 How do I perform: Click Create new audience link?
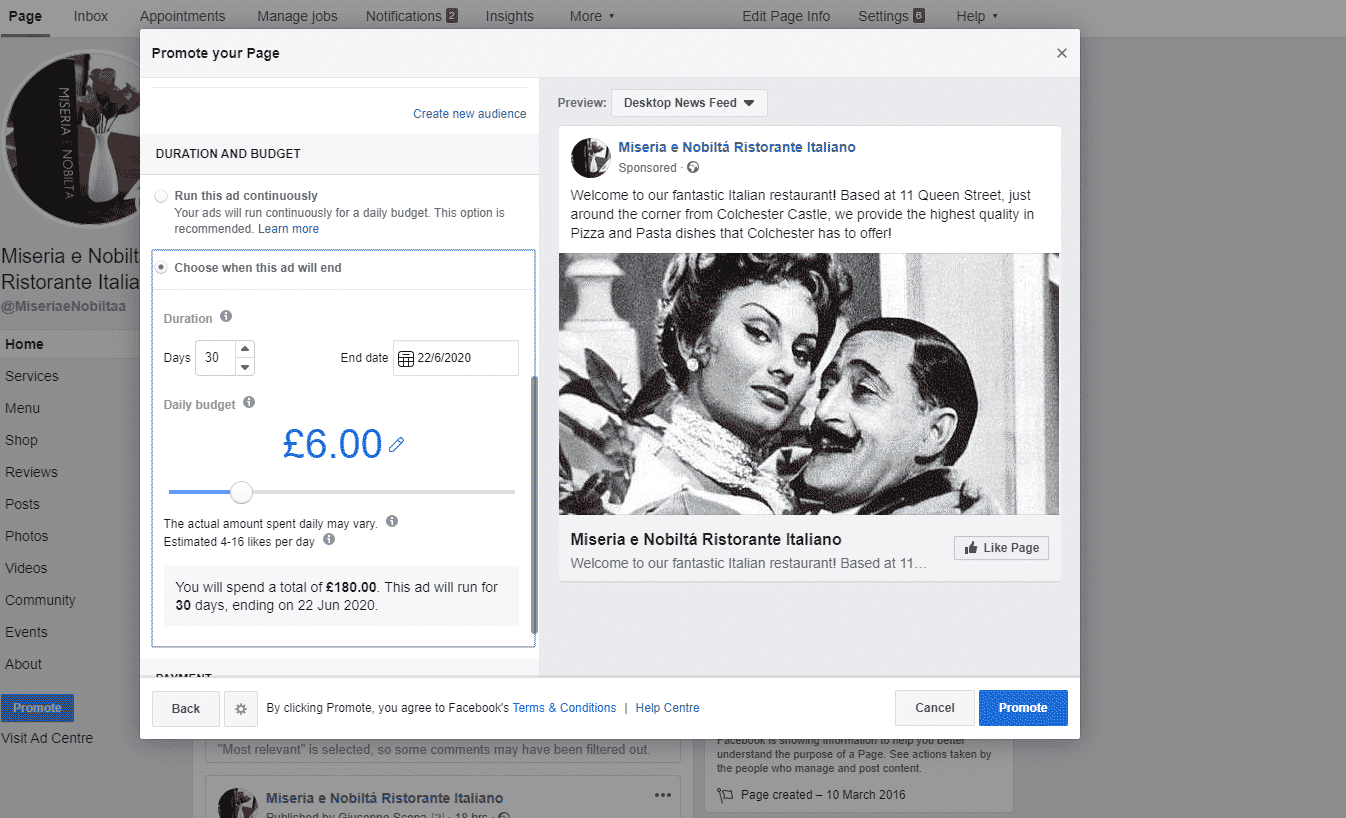(470, 114)
